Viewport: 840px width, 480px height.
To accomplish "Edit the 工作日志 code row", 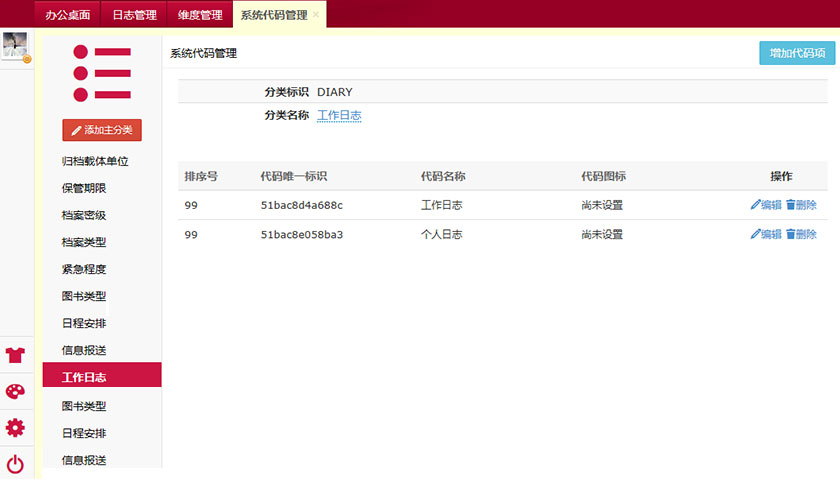I will (766, 205).
